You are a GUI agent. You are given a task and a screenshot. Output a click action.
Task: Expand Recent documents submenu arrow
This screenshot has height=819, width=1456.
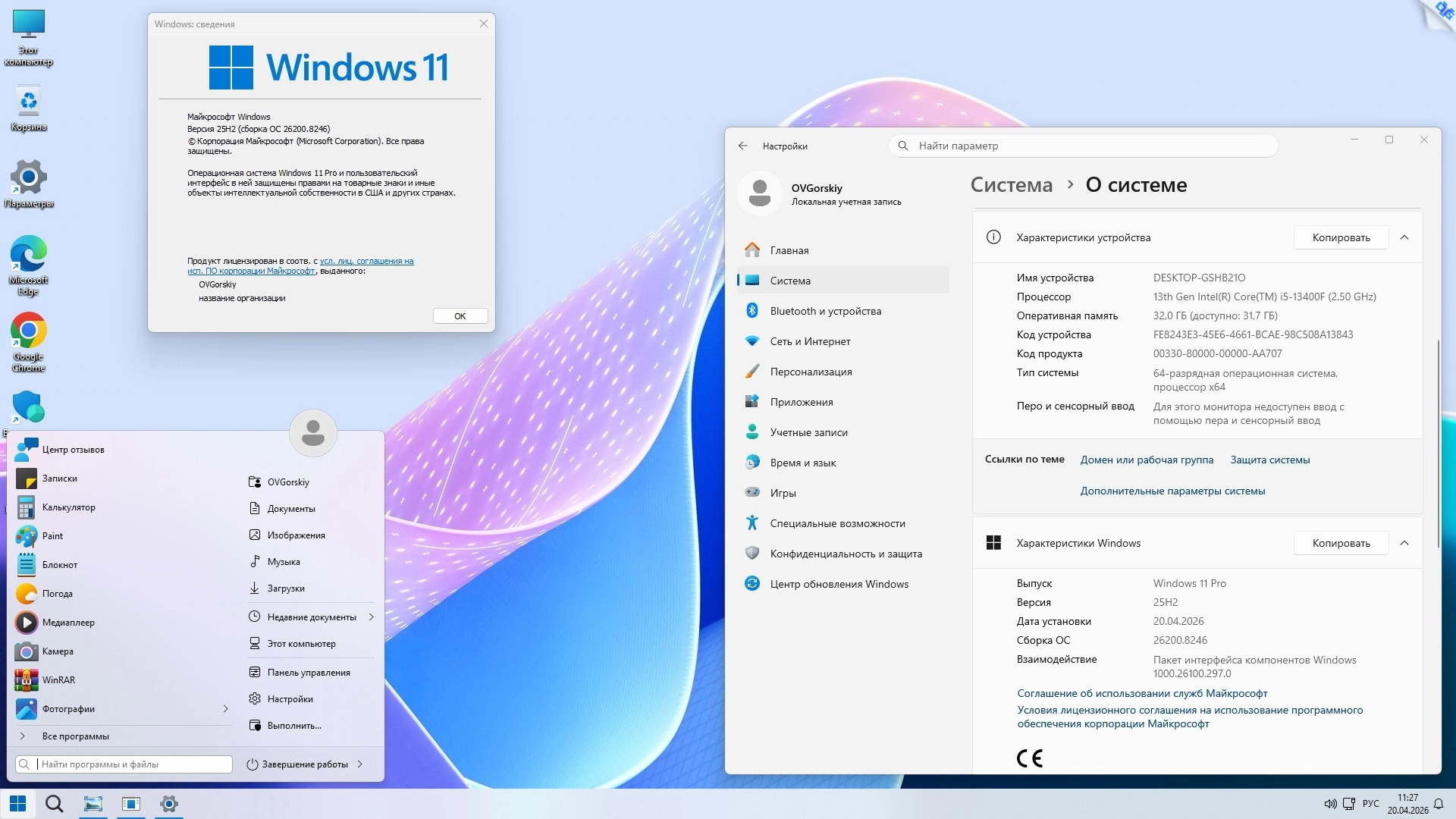pyautogui.click(x=372, y=617)
